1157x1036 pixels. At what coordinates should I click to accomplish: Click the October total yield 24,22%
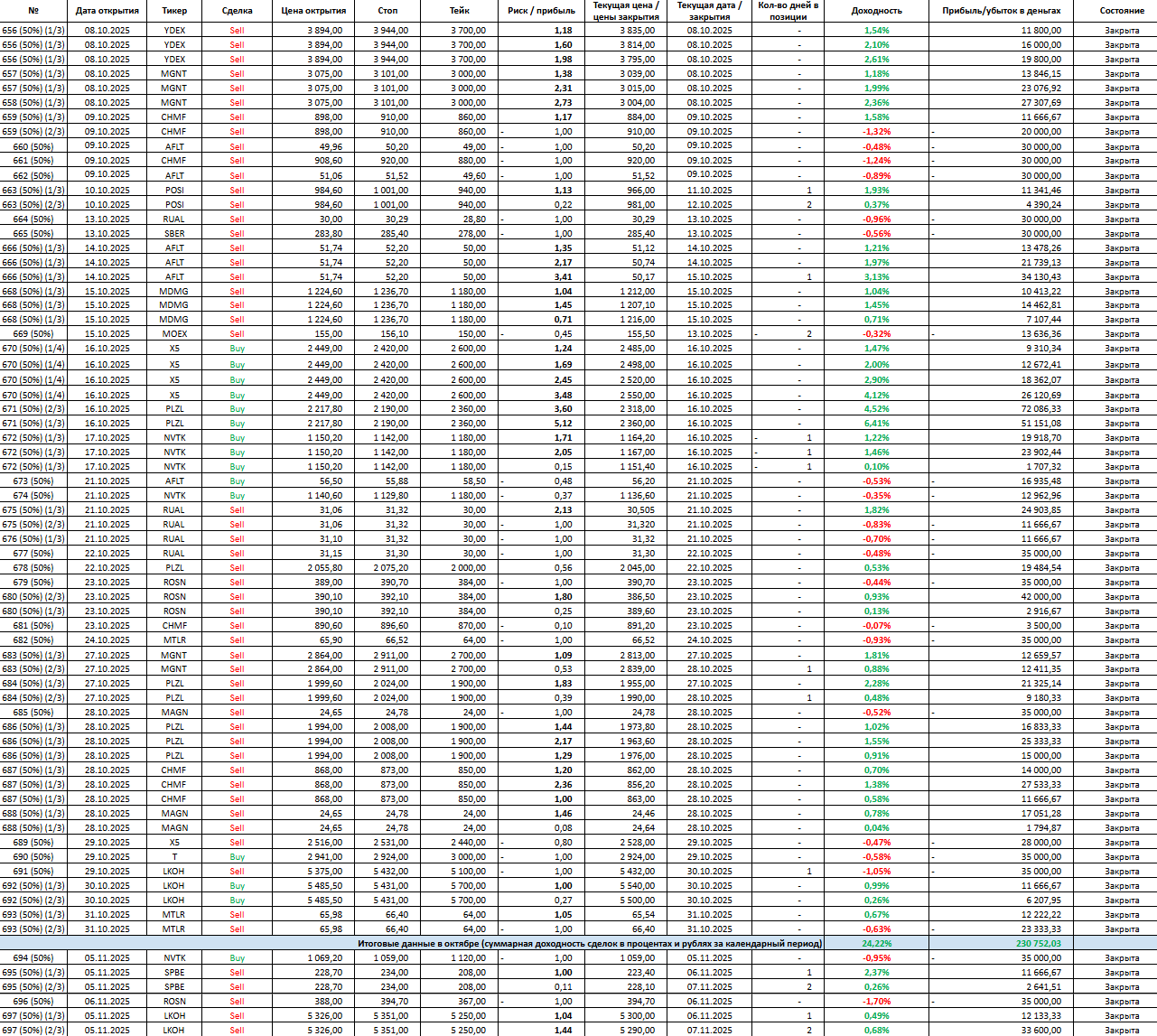click(x=876, y=944)
